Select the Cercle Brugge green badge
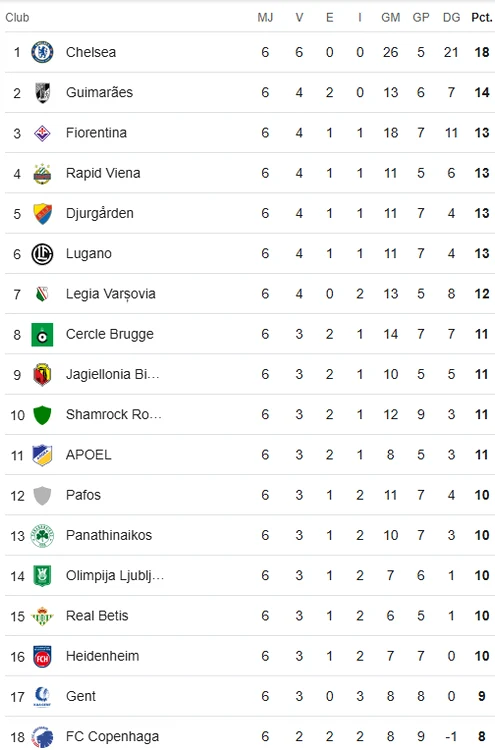The image size is (495, 750). coord(42,334)
